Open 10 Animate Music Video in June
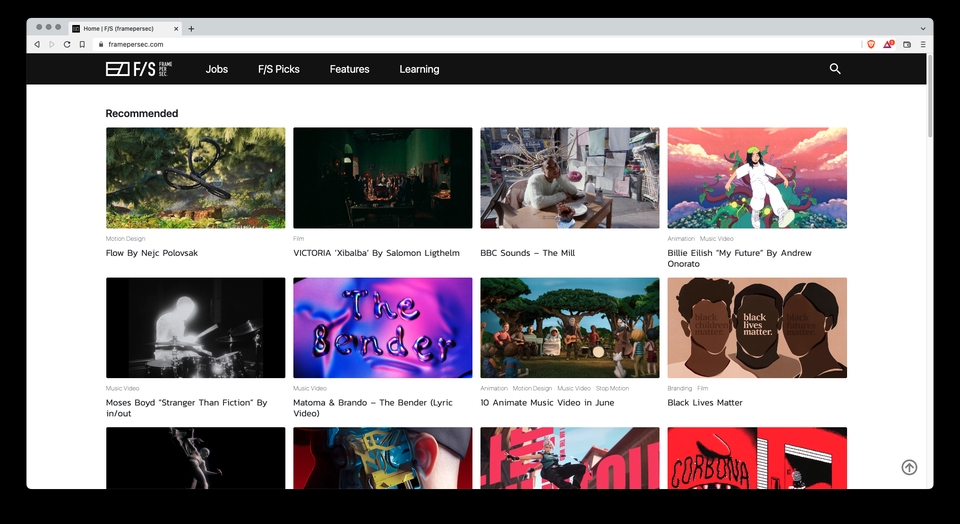Image resolution: width=960 pixels, height=524 pixels. pyautogui.click(x=547, y=402)
